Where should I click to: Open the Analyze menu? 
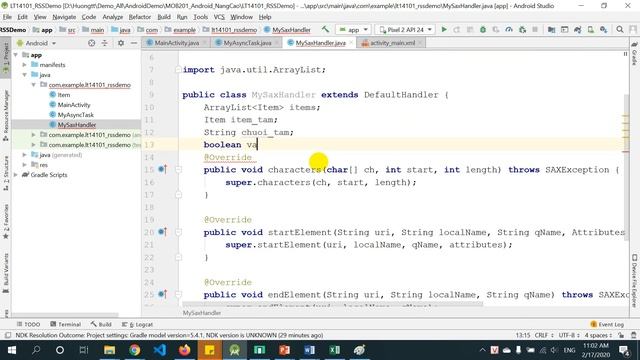click(x=112, y=17)
